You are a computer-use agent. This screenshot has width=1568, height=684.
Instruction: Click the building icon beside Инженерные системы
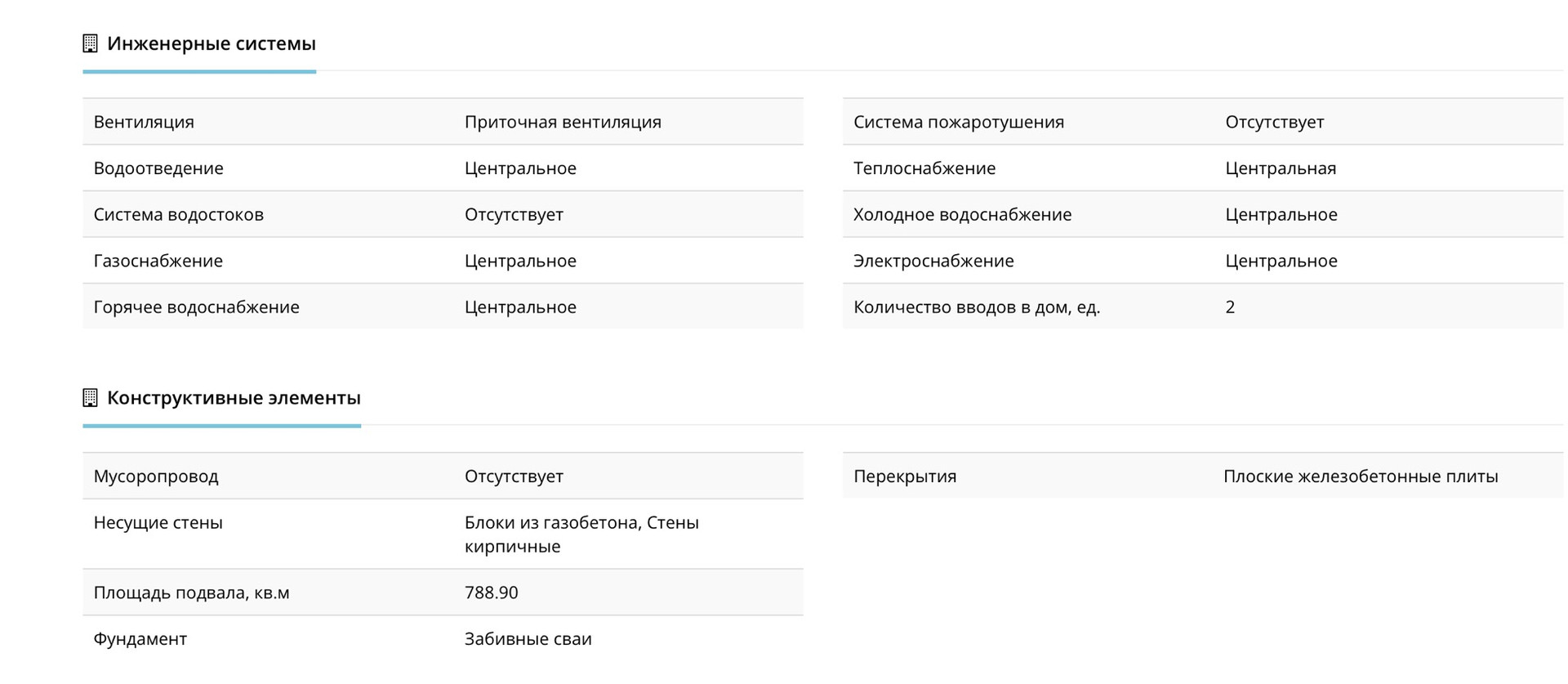[x=90, y=43]
